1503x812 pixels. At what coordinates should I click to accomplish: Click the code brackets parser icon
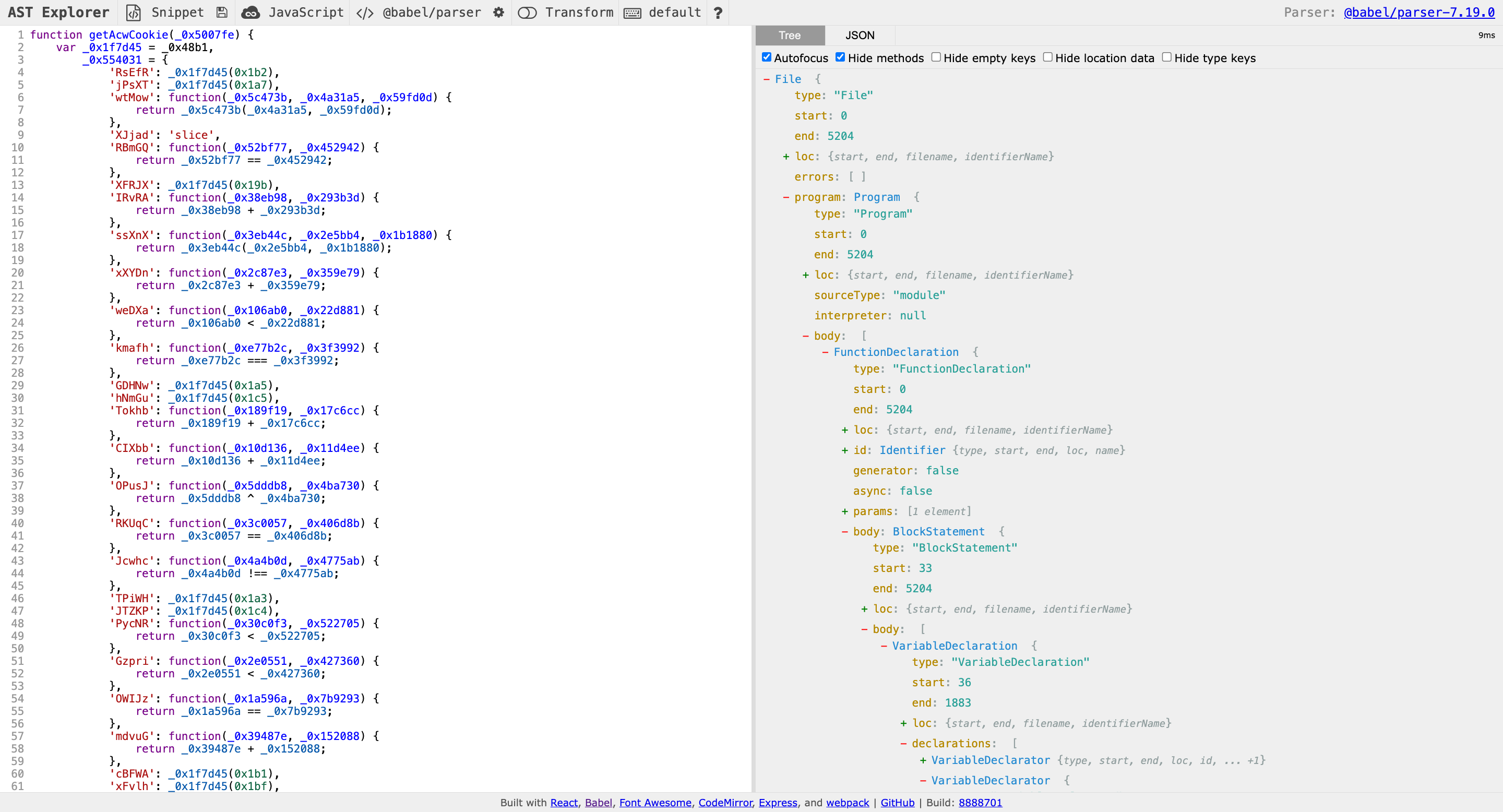(x=365, y=12)
